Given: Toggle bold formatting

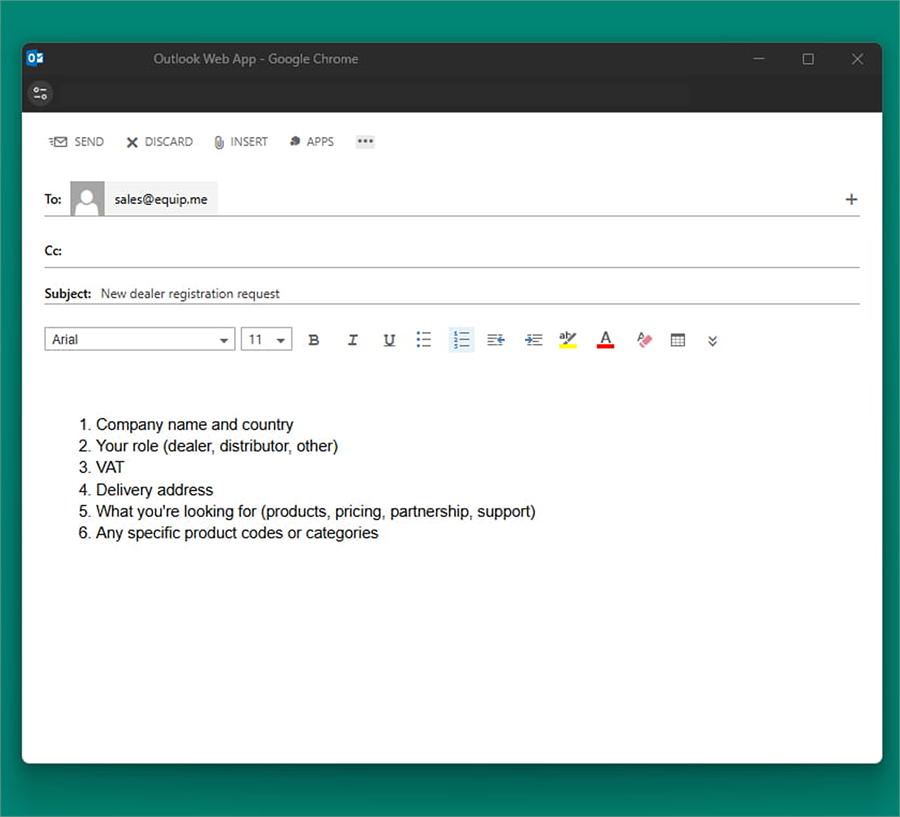Looking at the screenshot, I should click(313, 340).
